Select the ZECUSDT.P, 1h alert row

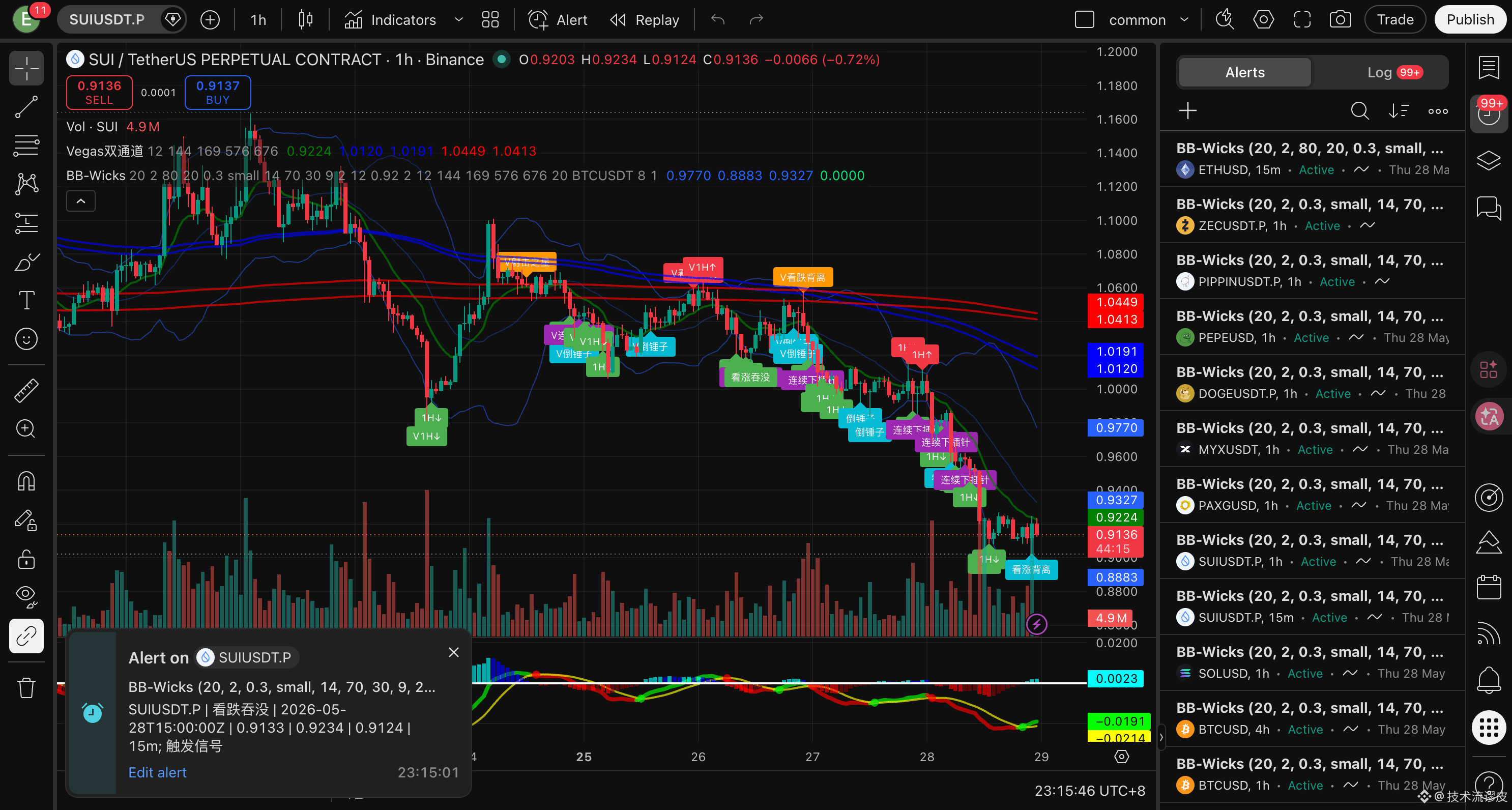pyautogui.click(x=1313, y=215)
